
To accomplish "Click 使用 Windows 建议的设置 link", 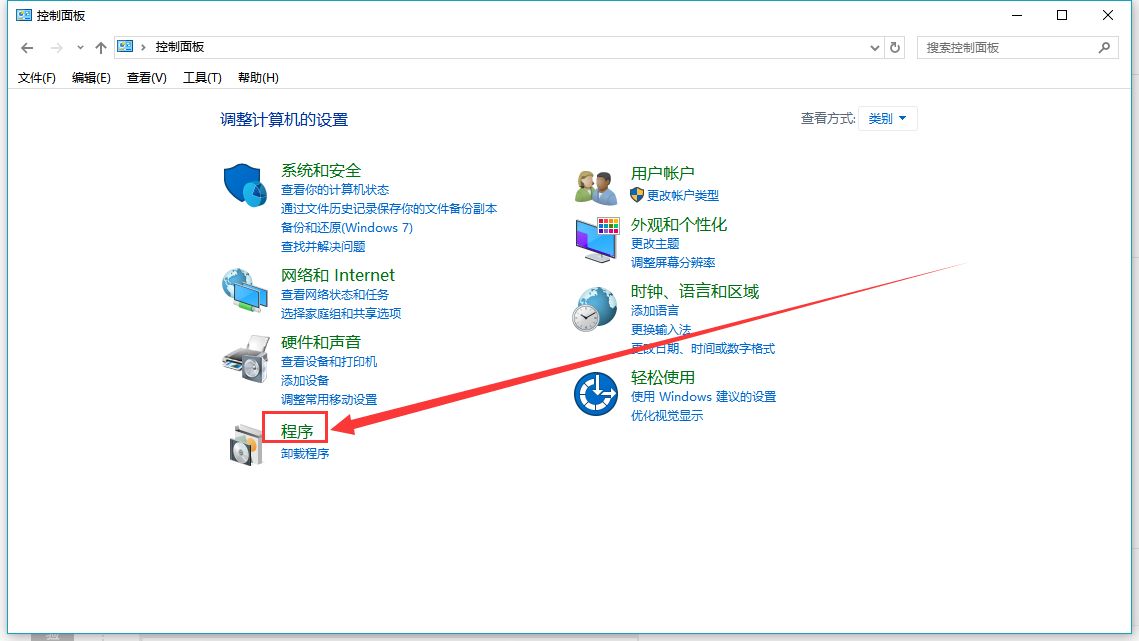I will point(703,397).
